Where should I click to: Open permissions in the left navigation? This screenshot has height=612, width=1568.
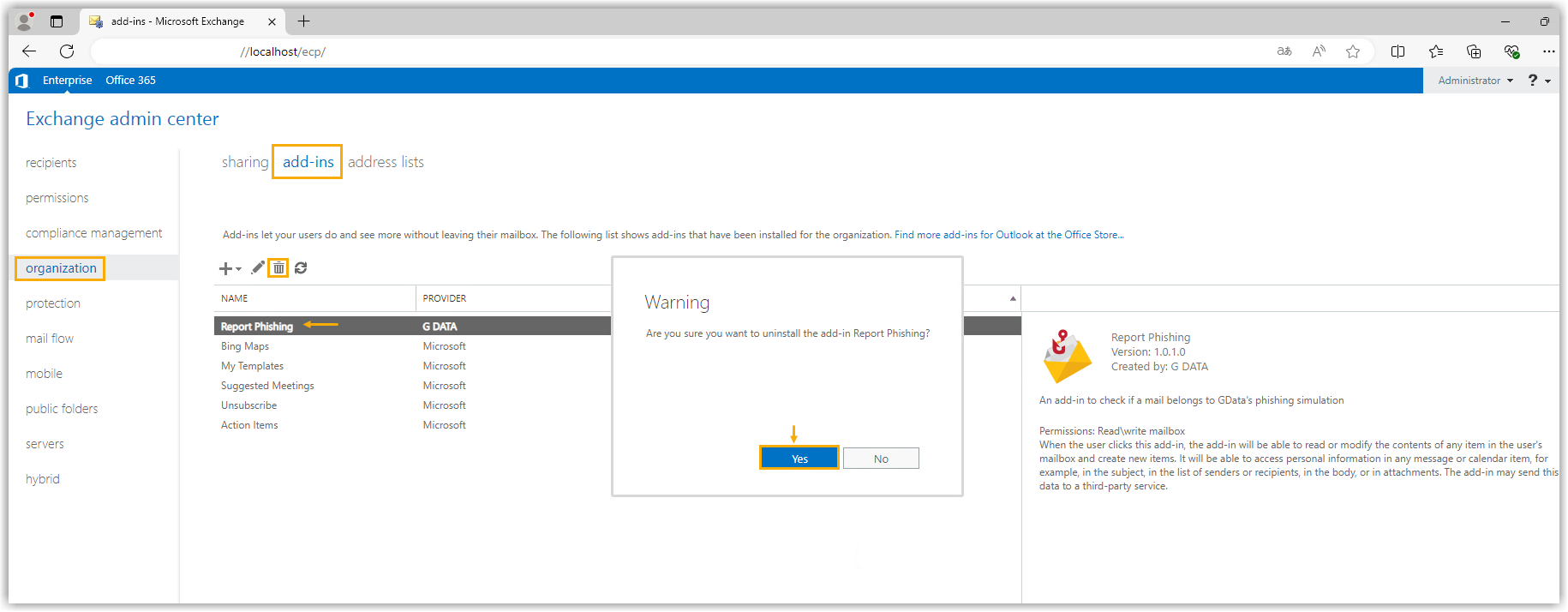57,198
